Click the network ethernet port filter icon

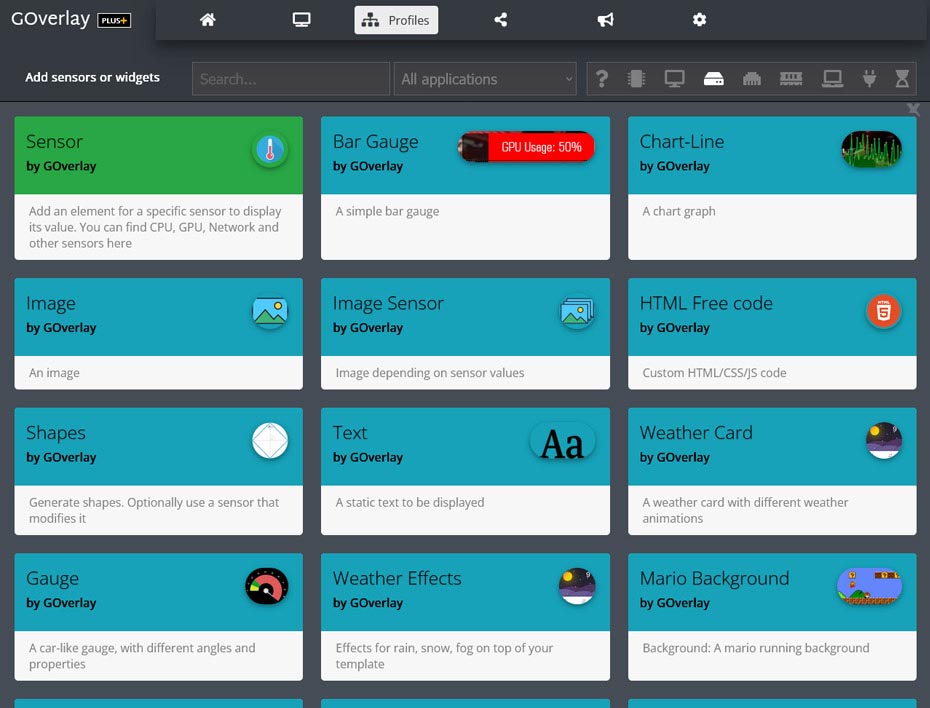click(x=752, y=79)
